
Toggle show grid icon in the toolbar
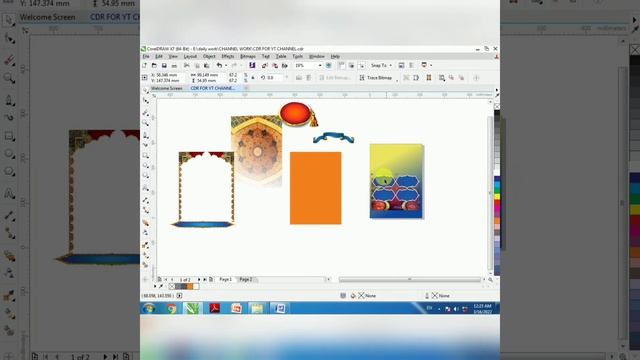tap(351, 65)
